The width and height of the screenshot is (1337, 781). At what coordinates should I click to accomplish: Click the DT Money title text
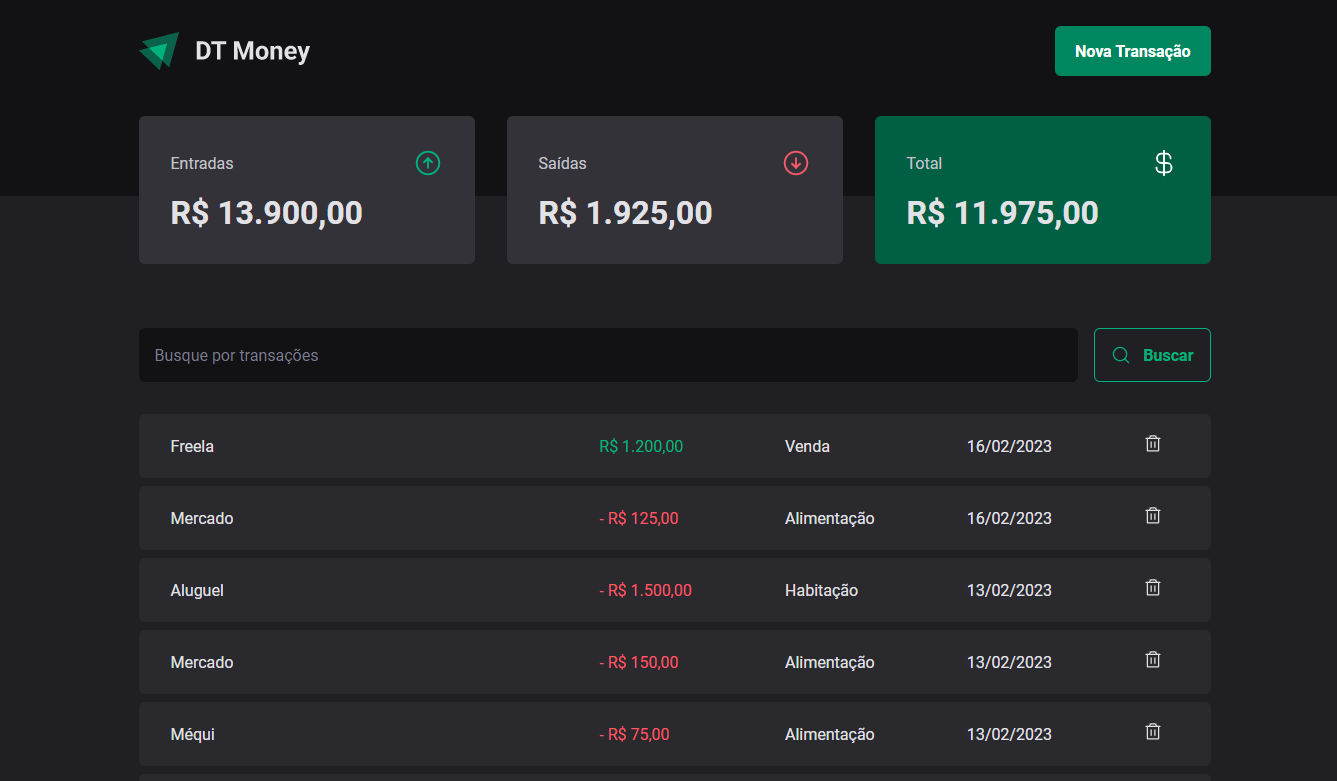[x=252, y=50]
